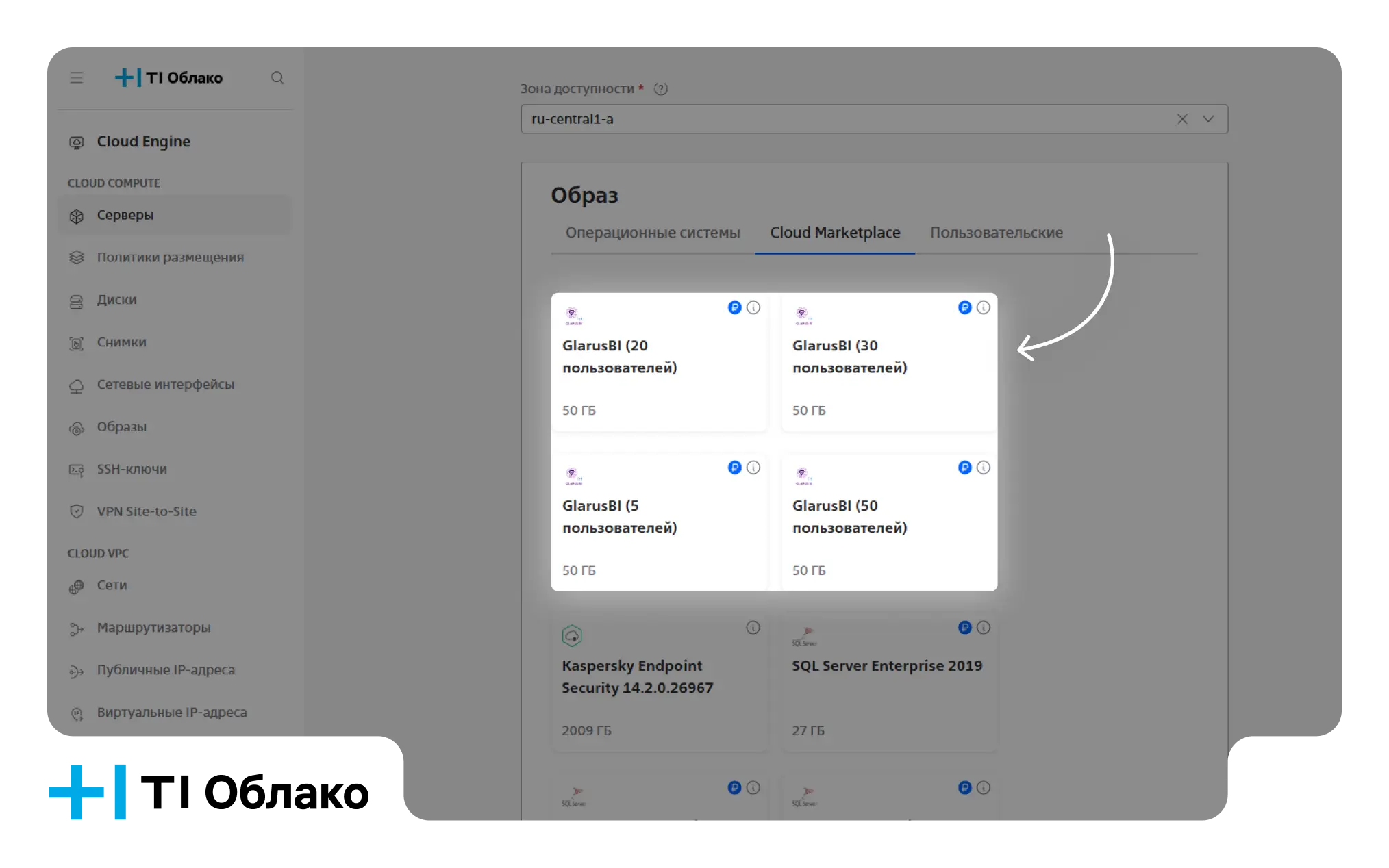Click the Kaspersky hexagon logo
Image resolution: width=1389 pixels, height=868 pixels.
pyautogui.click(x=572, y=636)
